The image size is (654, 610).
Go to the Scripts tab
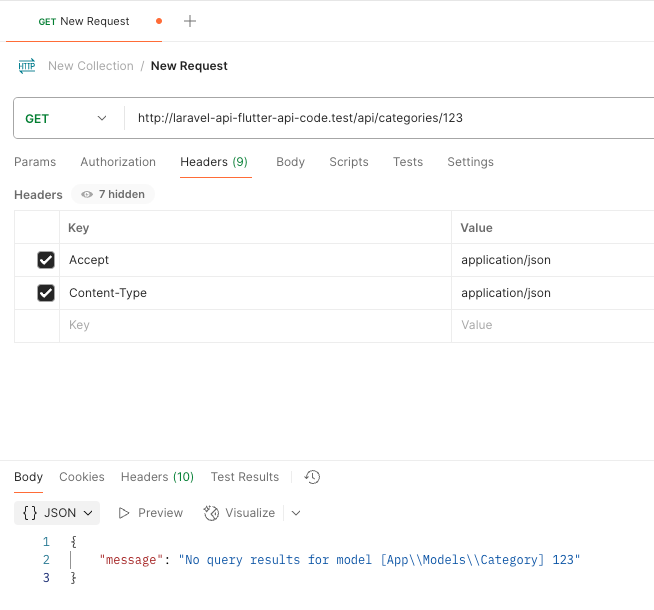tap(349, 162)
